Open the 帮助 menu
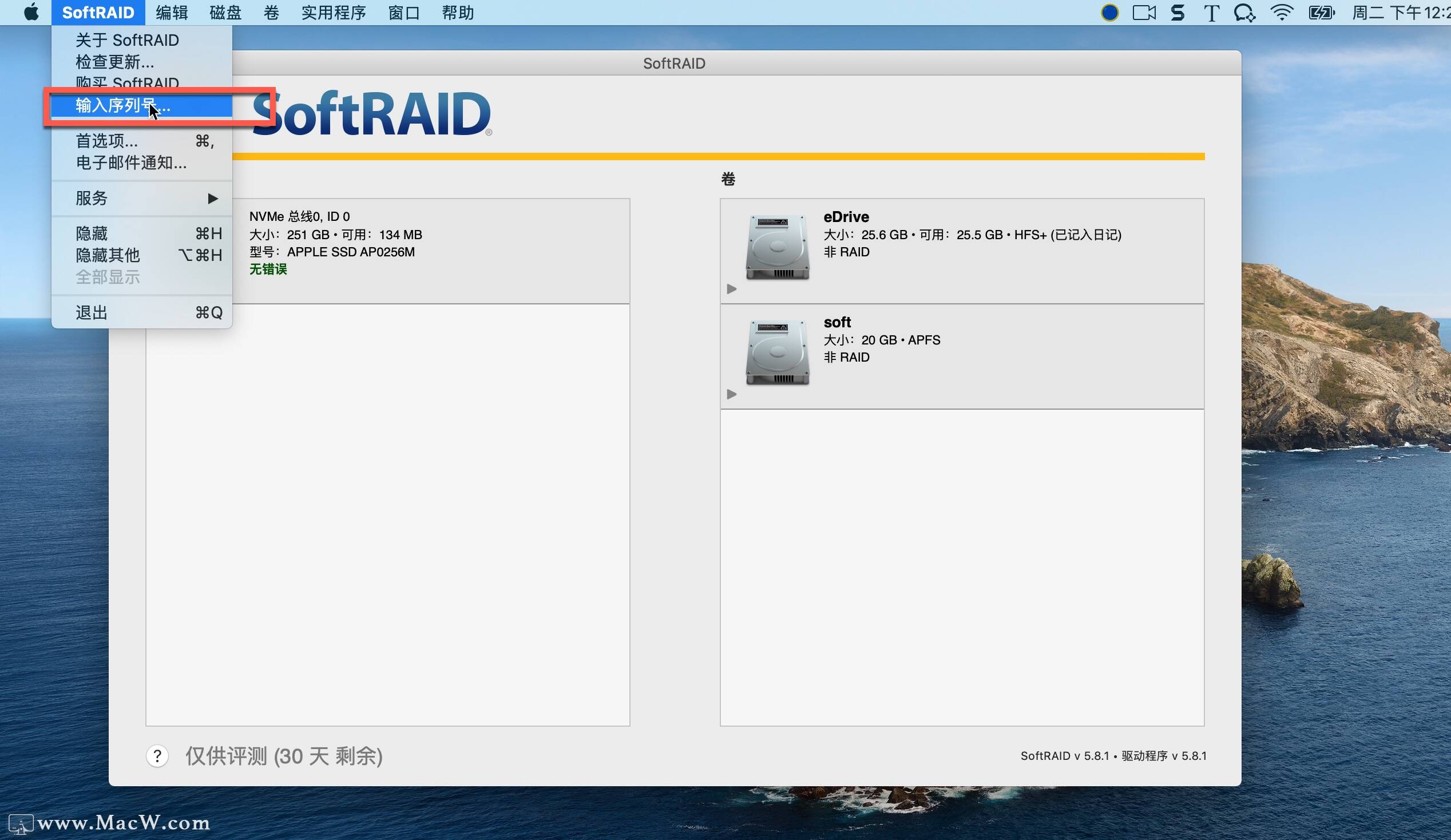 click(x=458, y=12)
